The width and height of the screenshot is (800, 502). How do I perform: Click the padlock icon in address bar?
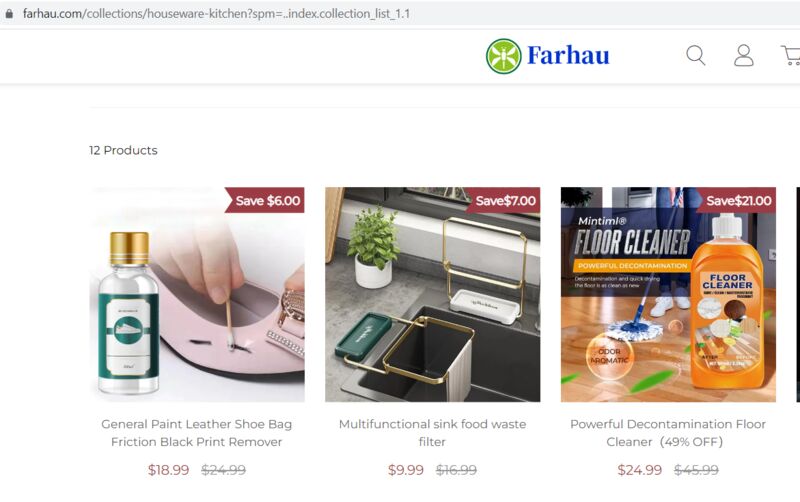(x=9, y=14)
